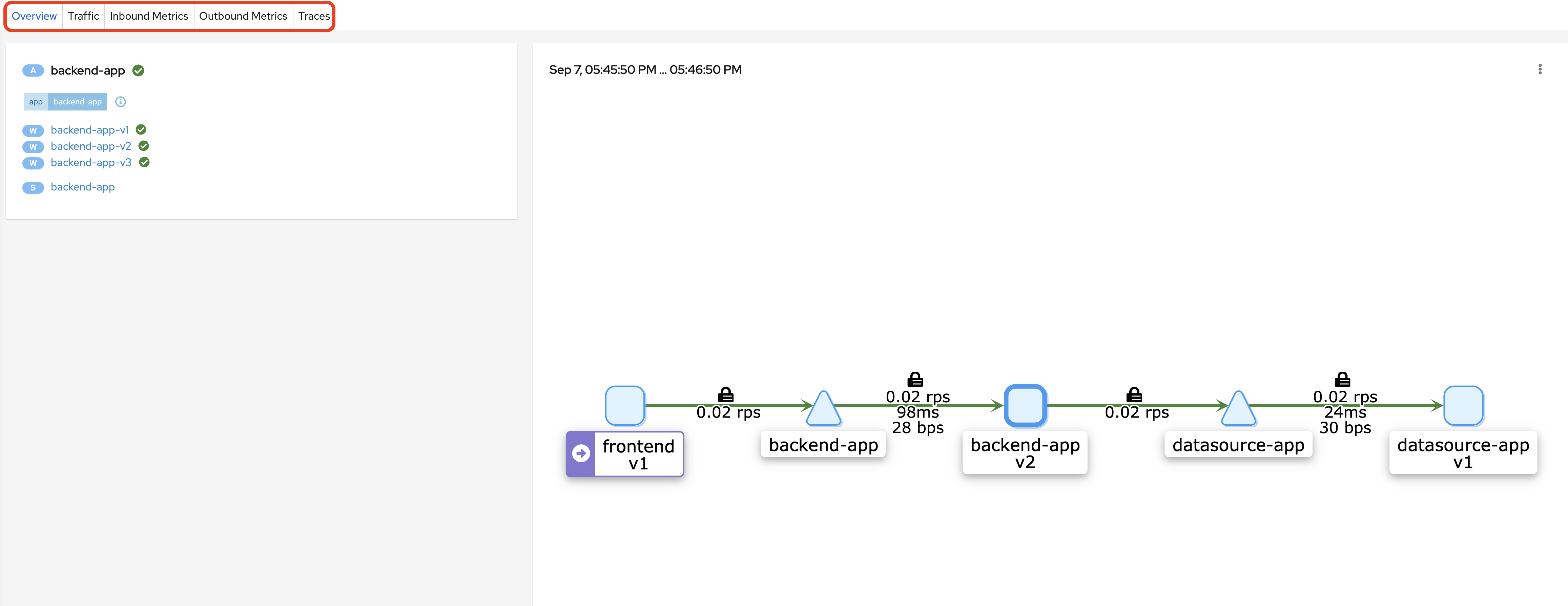Viewport: 1568px width, 606px height.
Task: Click the backend-app service triangle node
Action: click(x=823, y=411)
